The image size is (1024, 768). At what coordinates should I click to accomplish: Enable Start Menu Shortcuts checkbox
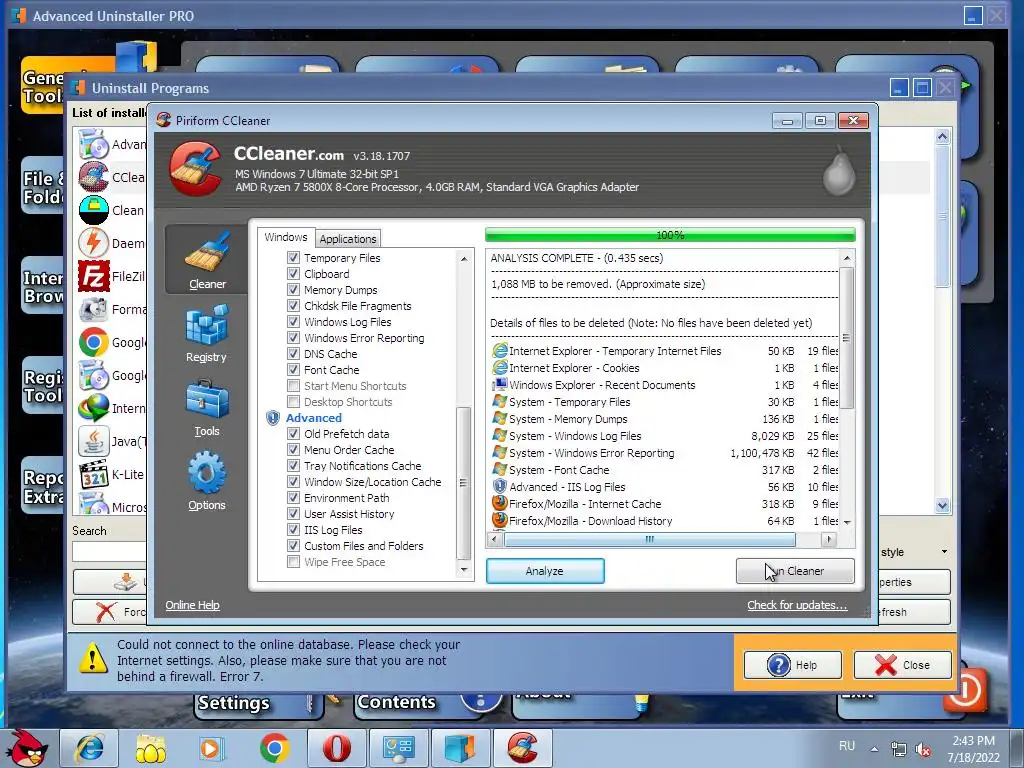click(293, 386)
